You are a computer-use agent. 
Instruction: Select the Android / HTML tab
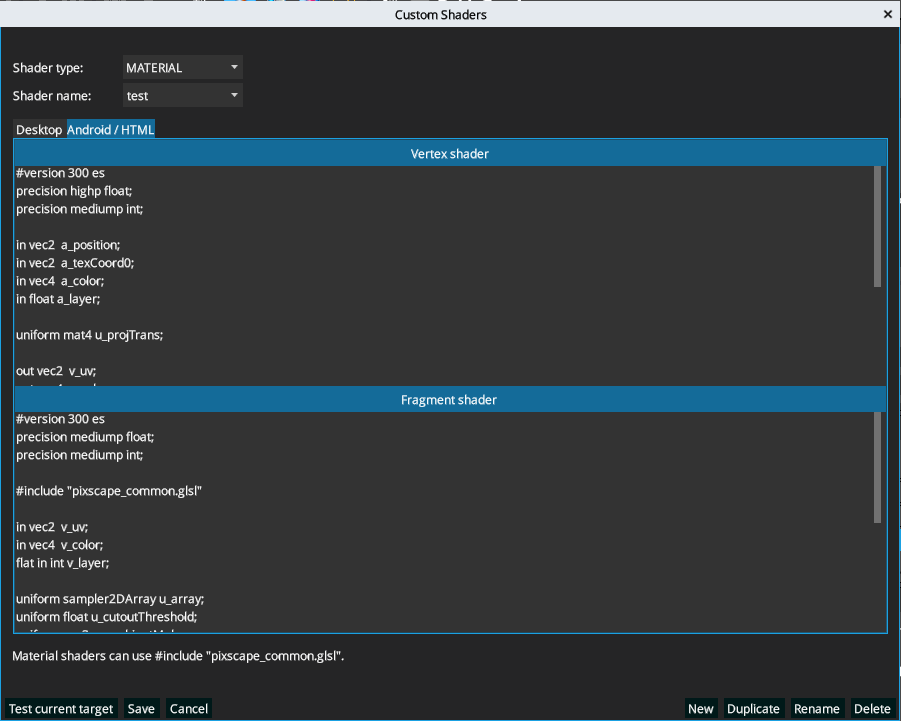pyautogui.click(x=110, y=129)
